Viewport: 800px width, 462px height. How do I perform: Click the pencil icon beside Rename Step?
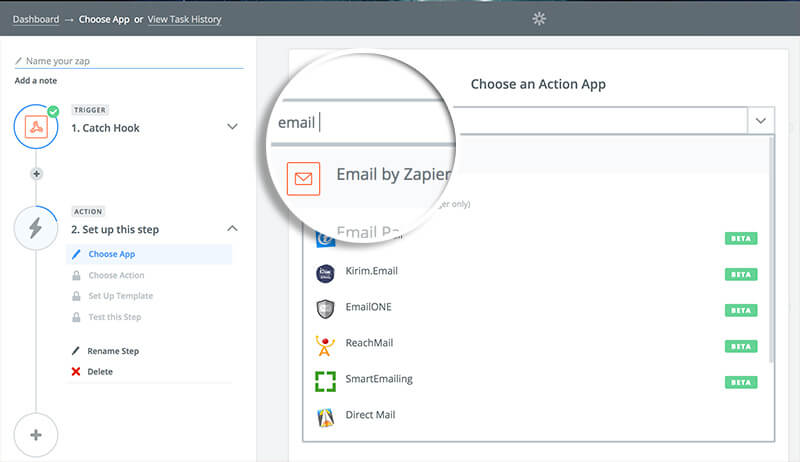(76, 351)
